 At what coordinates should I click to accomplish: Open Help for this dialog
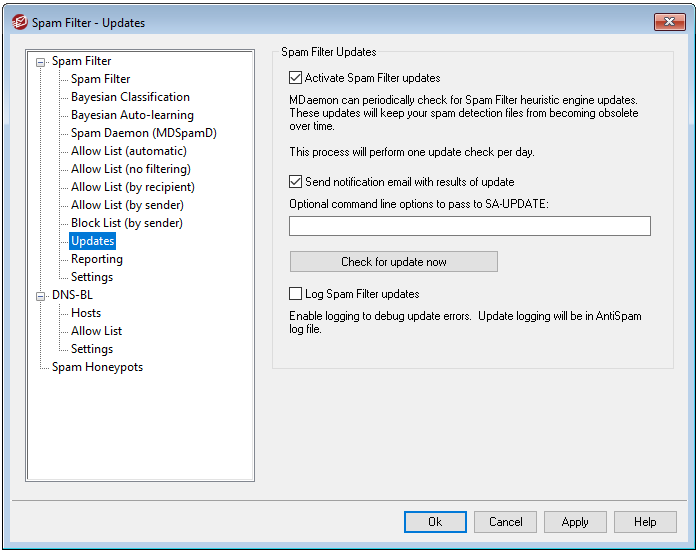coord(645,522)
